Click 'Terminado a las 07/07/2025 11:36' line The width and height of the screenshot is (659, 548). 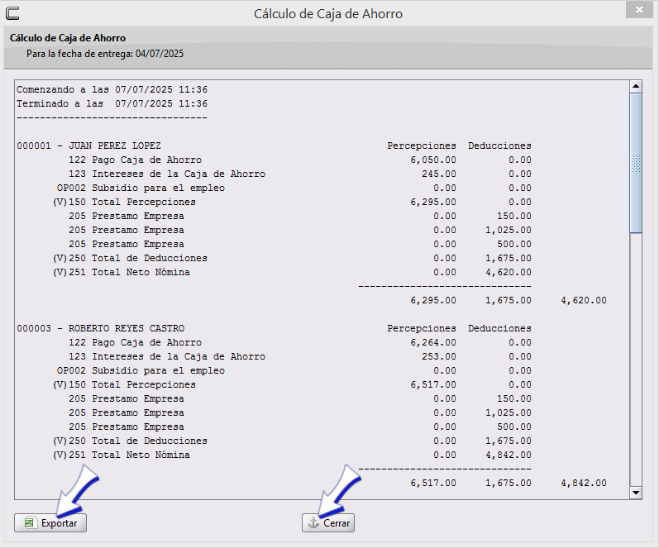click(112, 103)
